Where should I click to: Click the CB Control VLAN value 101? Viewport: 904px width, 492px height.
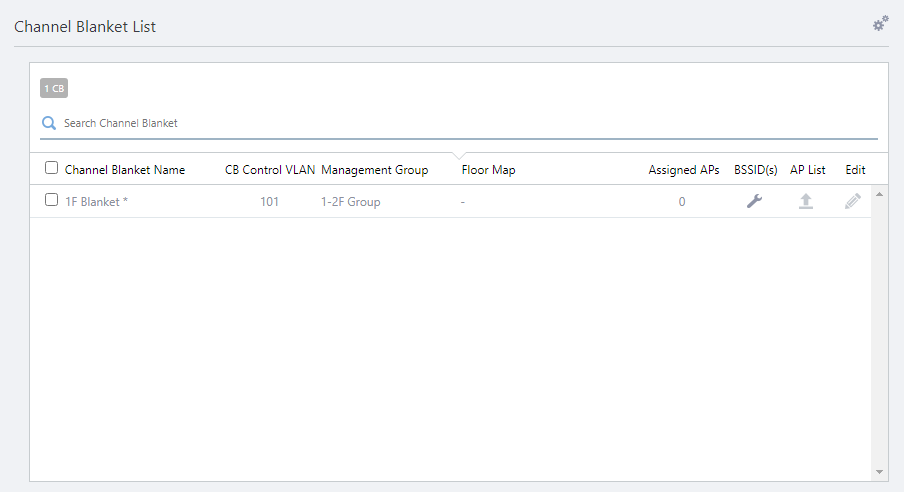pyautogui.click(x=269, y=201)
